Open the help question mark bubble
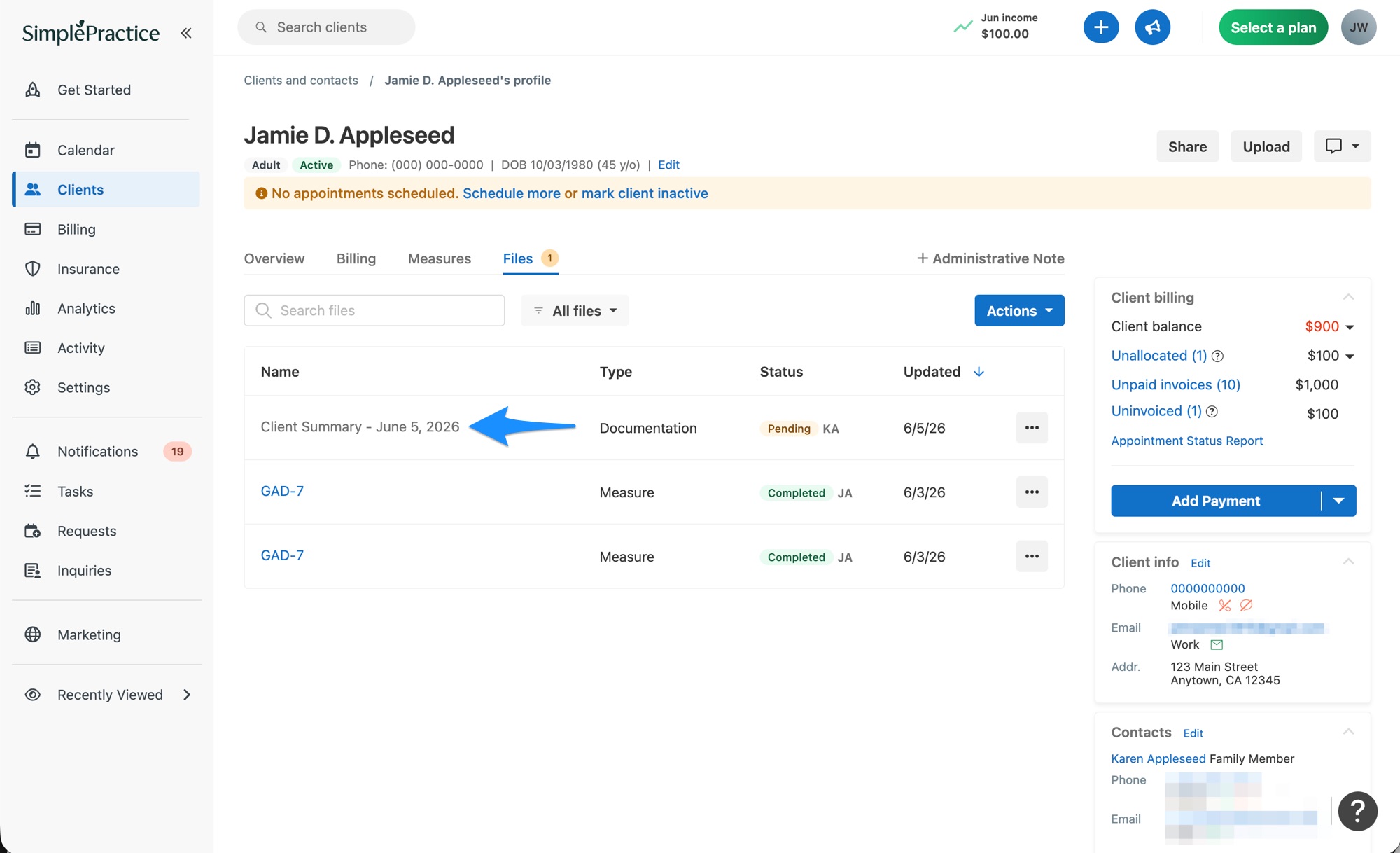The height and width of the screenshot is (853, 1400). (x=1358, y=811)
